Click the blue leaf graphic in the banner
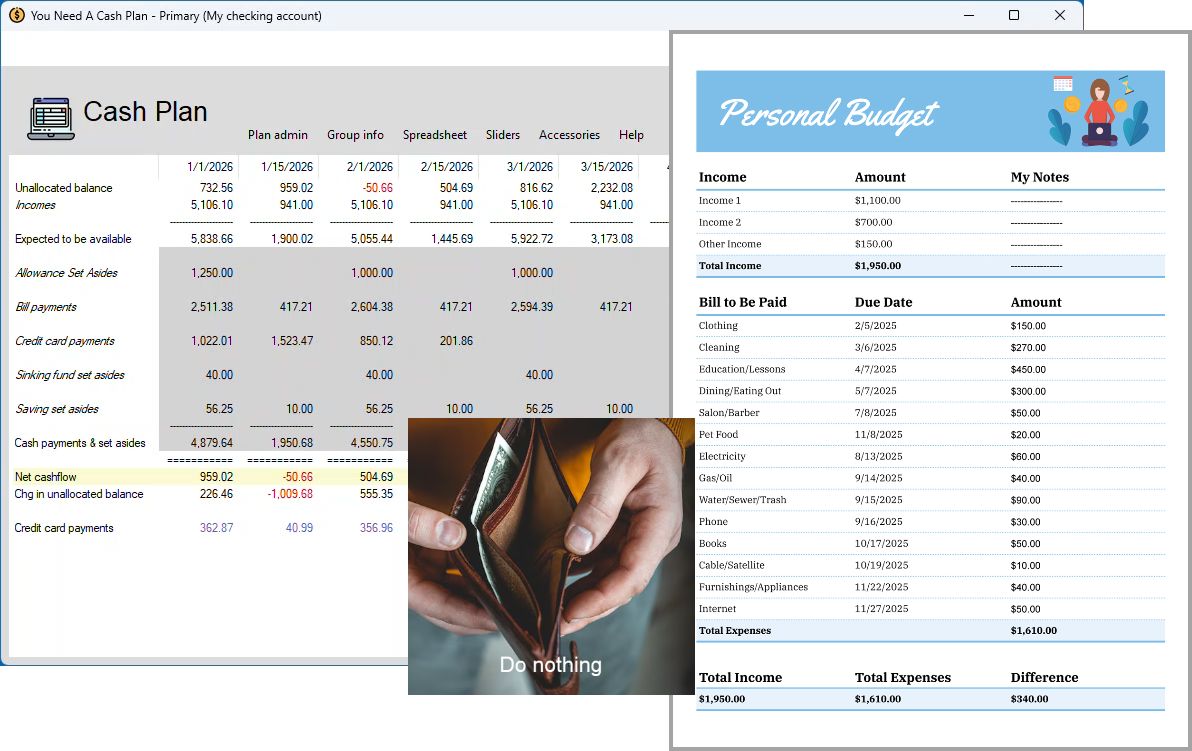1192x751 pixels. (x=1059, y=128)
